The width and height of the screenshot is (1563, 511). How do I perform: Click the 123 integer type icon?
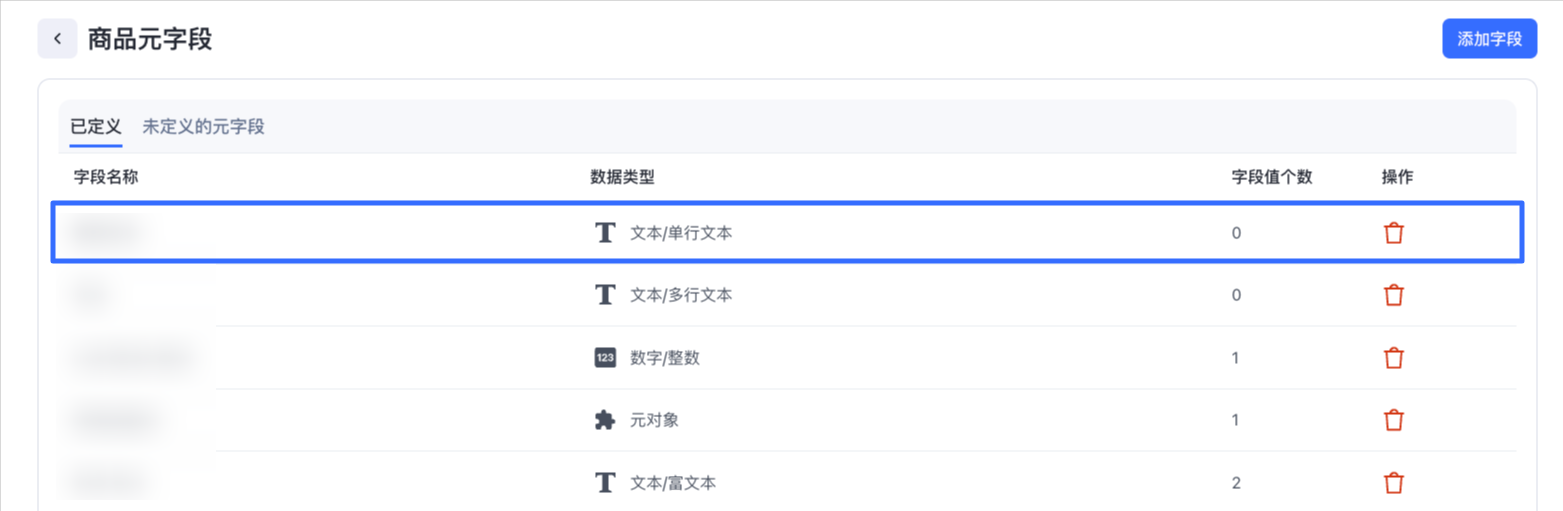[604, 358]
